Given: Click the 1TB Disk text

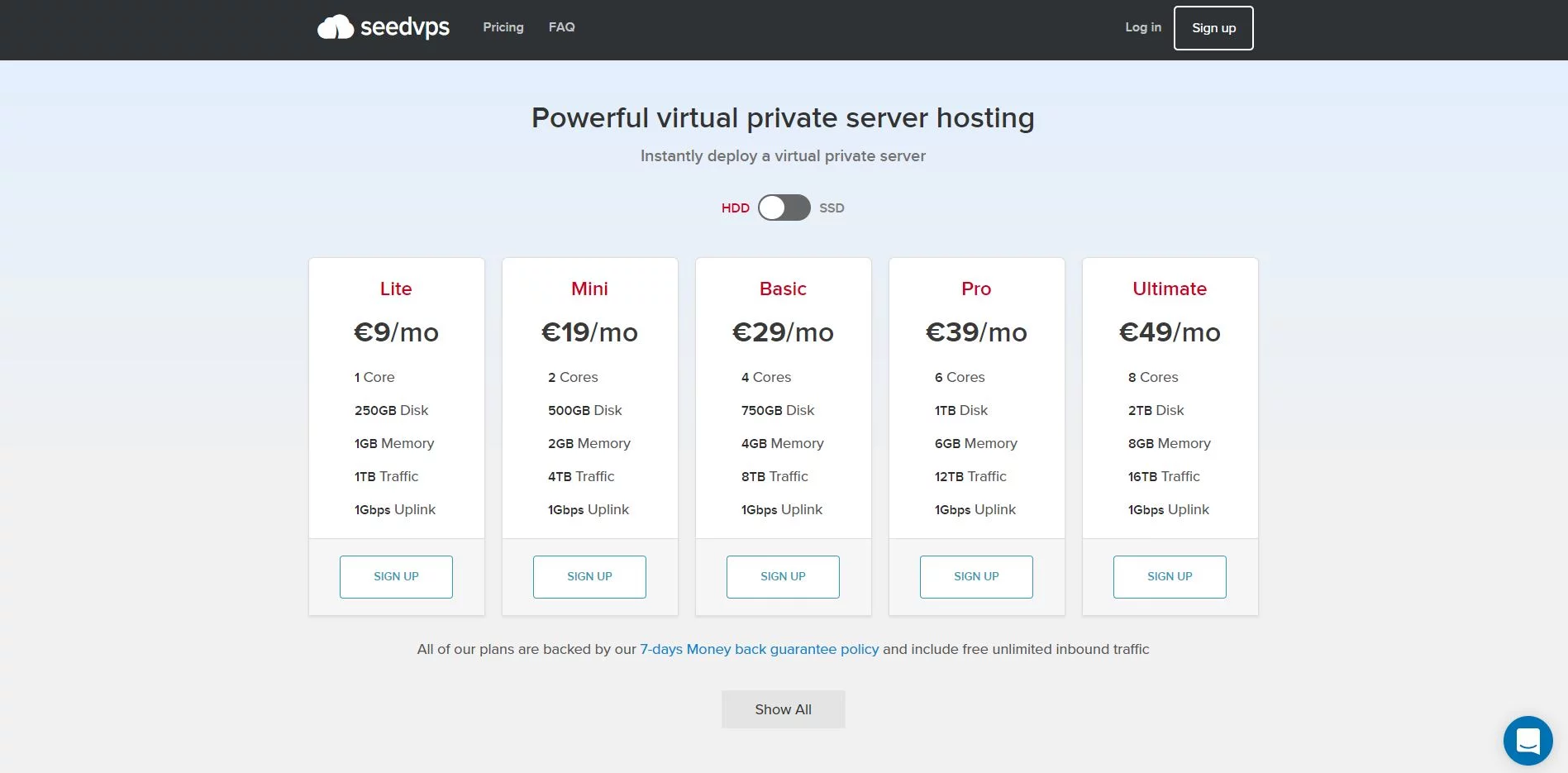Looking at the screenshot, I should coord(961,410).
